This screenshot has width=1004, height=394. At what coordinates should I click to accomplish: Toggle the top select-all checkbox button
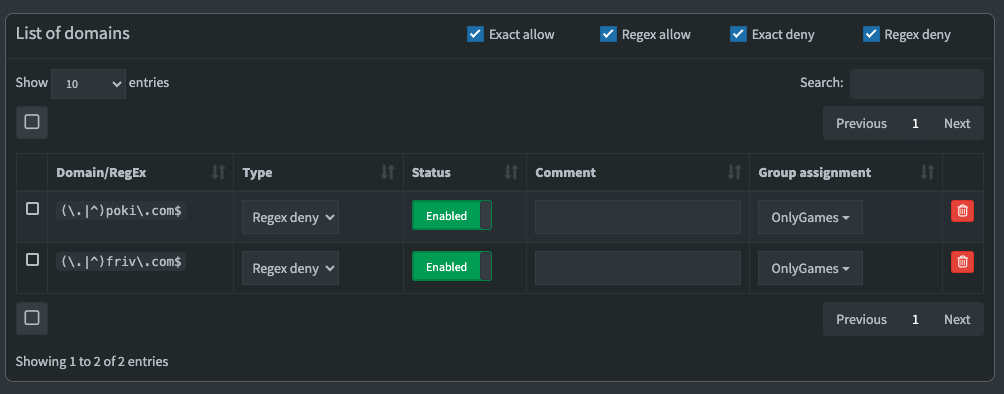32,122
